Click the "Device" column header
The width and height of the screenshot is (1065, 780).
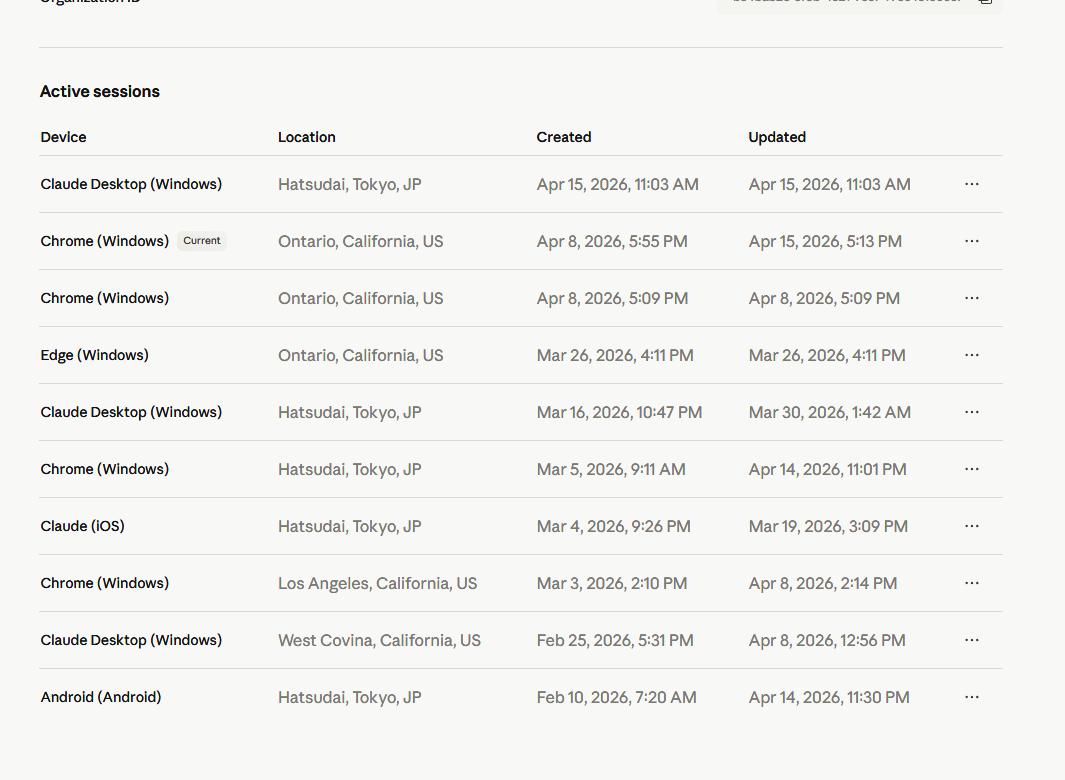coord(63,137)
